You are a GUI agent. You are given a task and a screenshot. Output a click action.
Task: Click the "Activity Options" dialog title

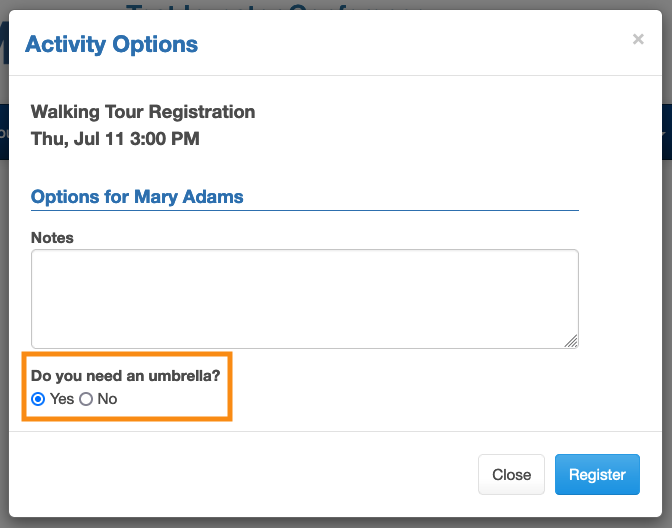[x=111, y=44]
